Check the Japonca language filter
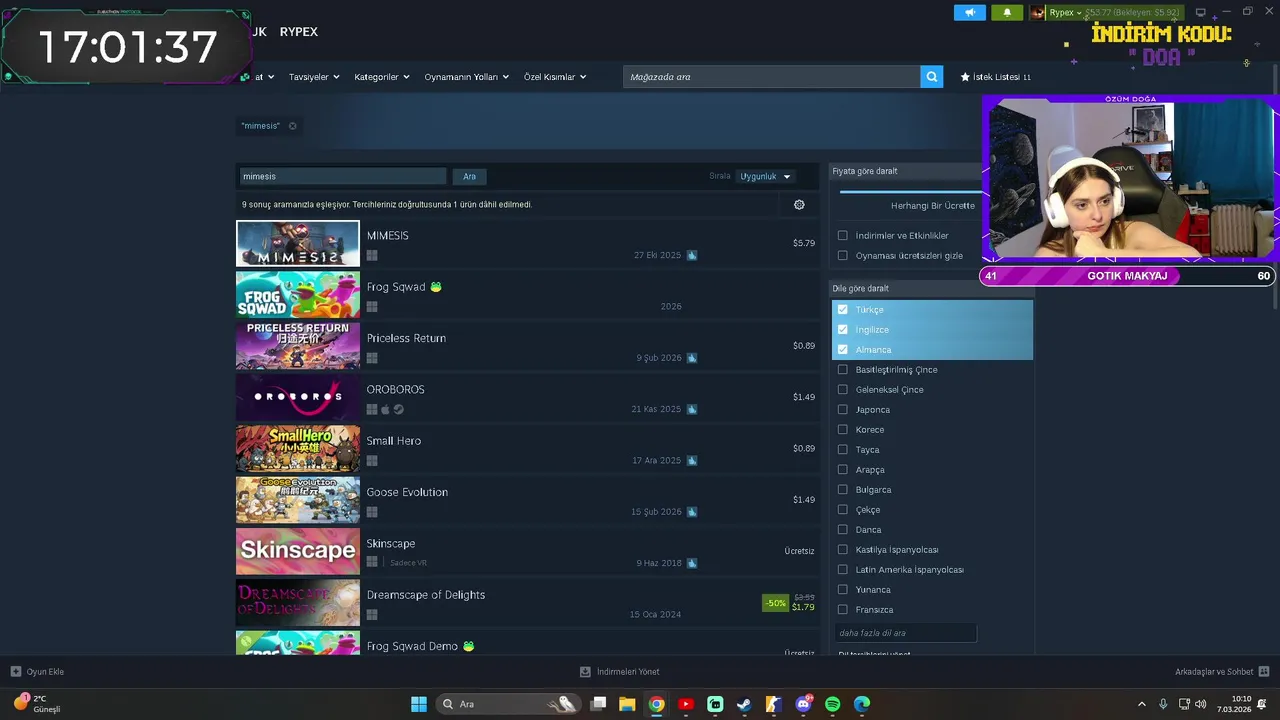 coord(843,410)
